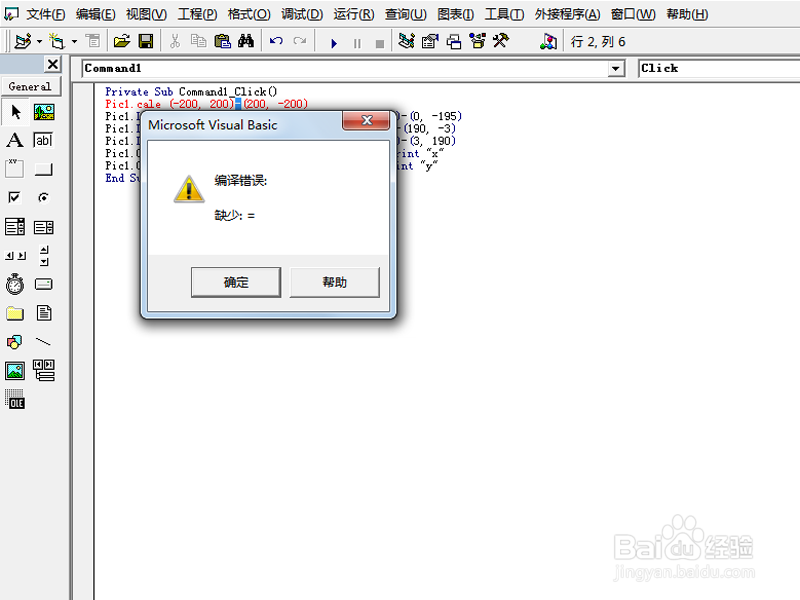Open the Add Project dropdown arrow
This screenshot has height=600, width=800.
tap(39, 41)
